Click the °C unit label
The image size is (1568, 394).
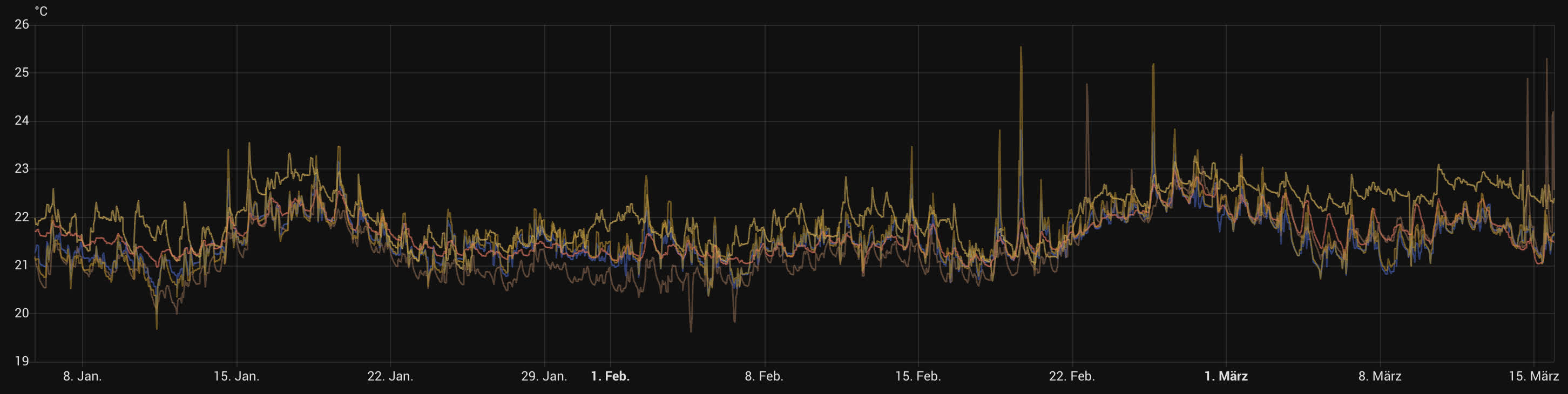click(x=41, y=11)
